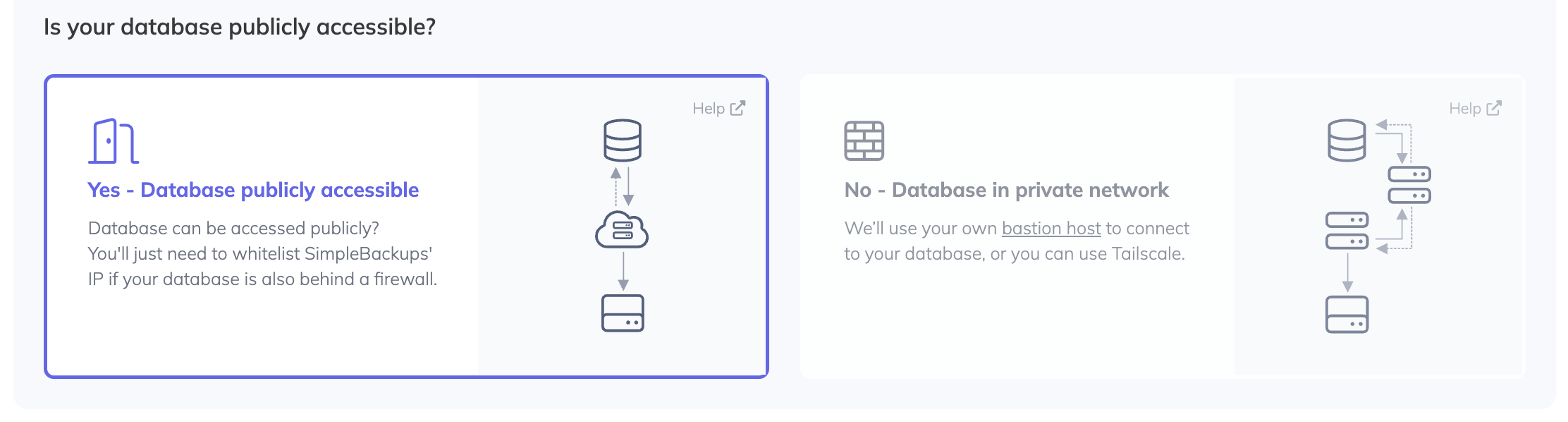Screen dimensions: 1568x422
Task: Click the SimpleBackups server icon above the private storage drive
Action: coord(1347,231)
